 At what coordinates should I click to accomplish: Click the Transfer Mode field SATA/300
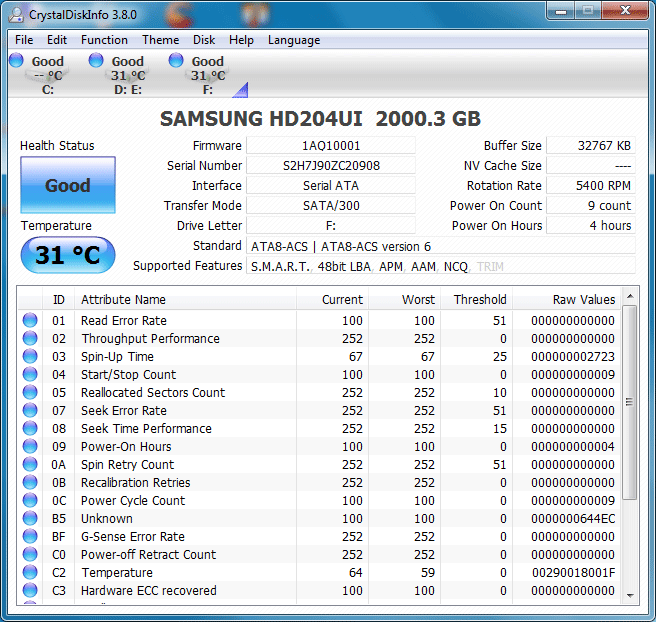pos(331,206)
